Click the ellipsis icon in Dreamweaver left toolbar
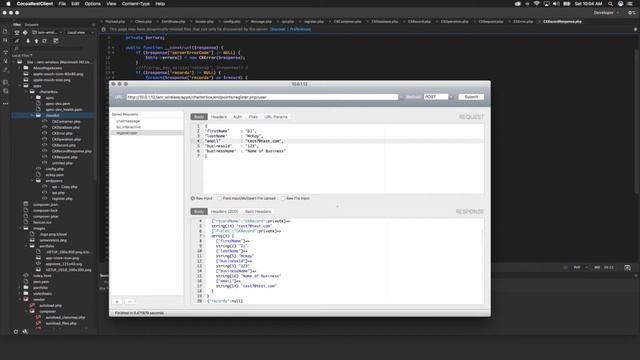 [5, 104]
